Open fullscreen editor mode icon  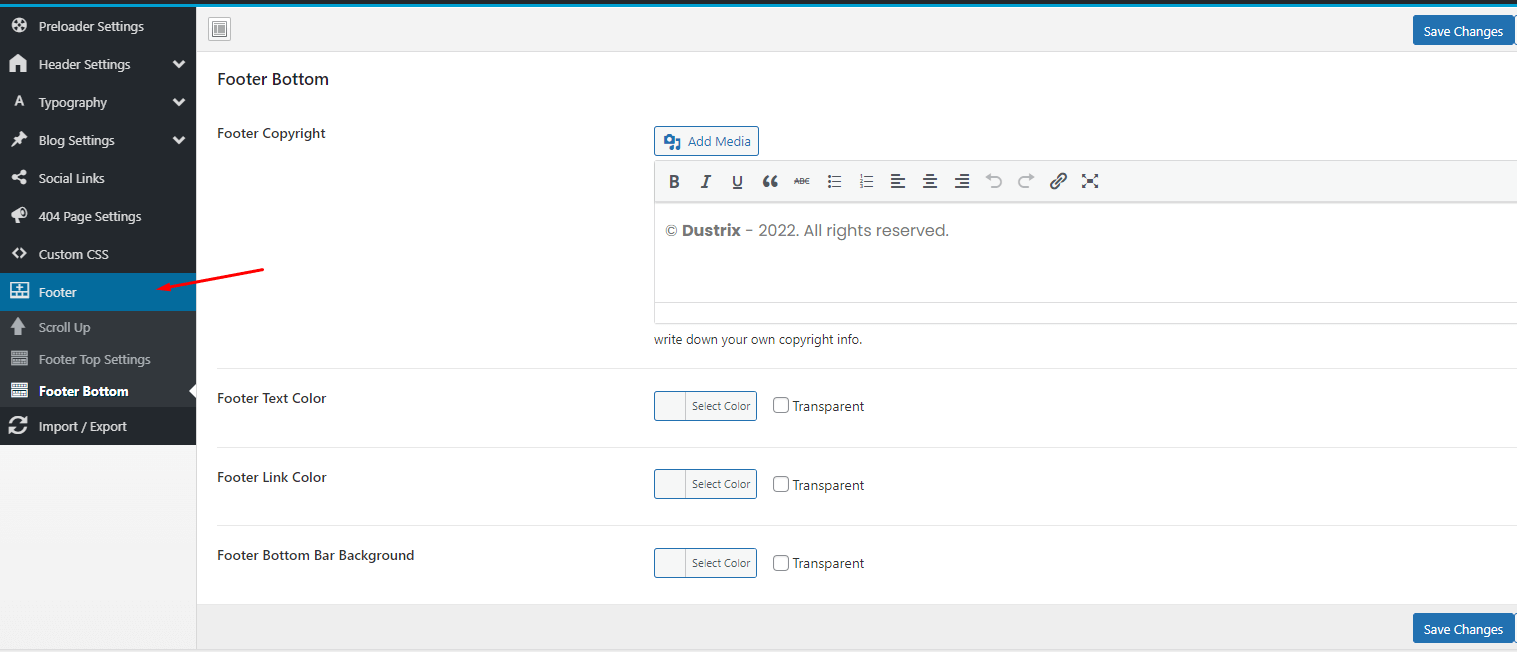point(1090,181)
